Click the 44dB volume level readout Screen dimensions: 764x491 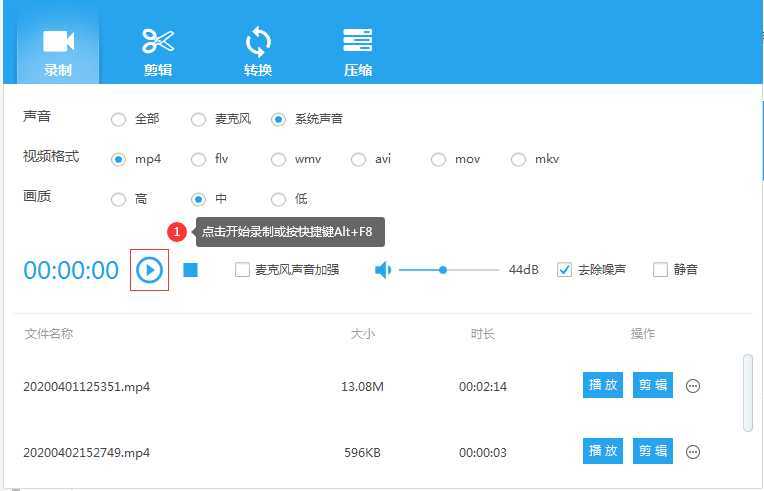524,270
